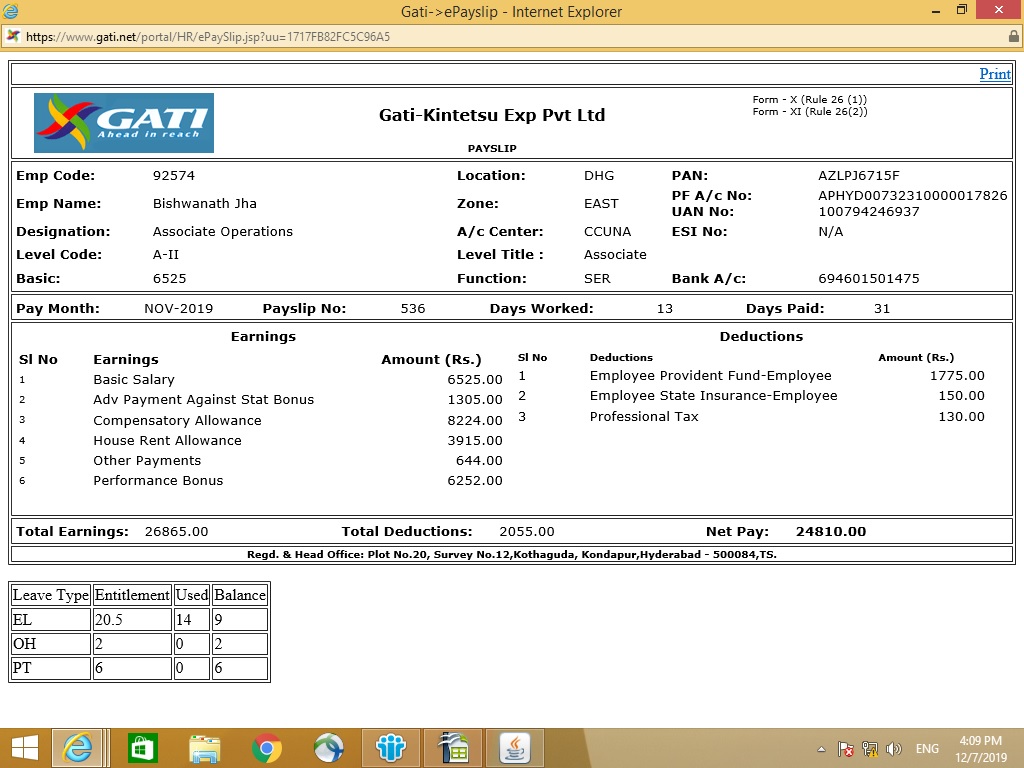Click the site favicon in the address bar
Viewport: 1024px width, 768px height.
12,37
